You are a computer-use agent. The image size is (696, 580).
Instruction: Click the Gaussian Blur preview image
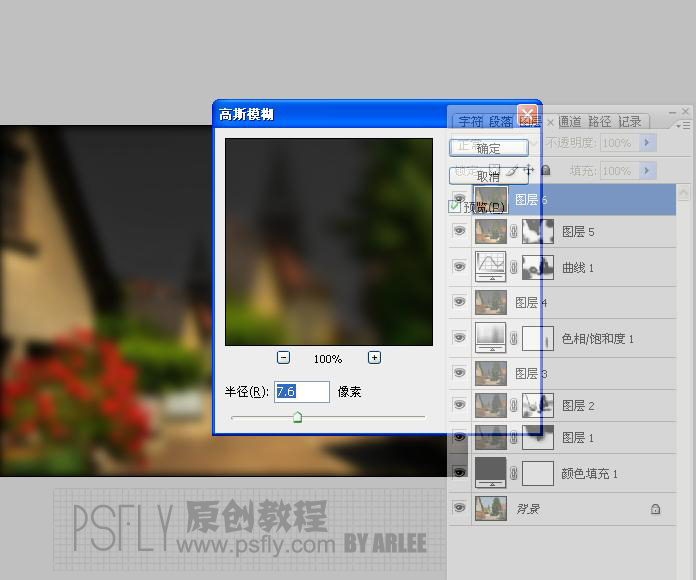[329, 242]
